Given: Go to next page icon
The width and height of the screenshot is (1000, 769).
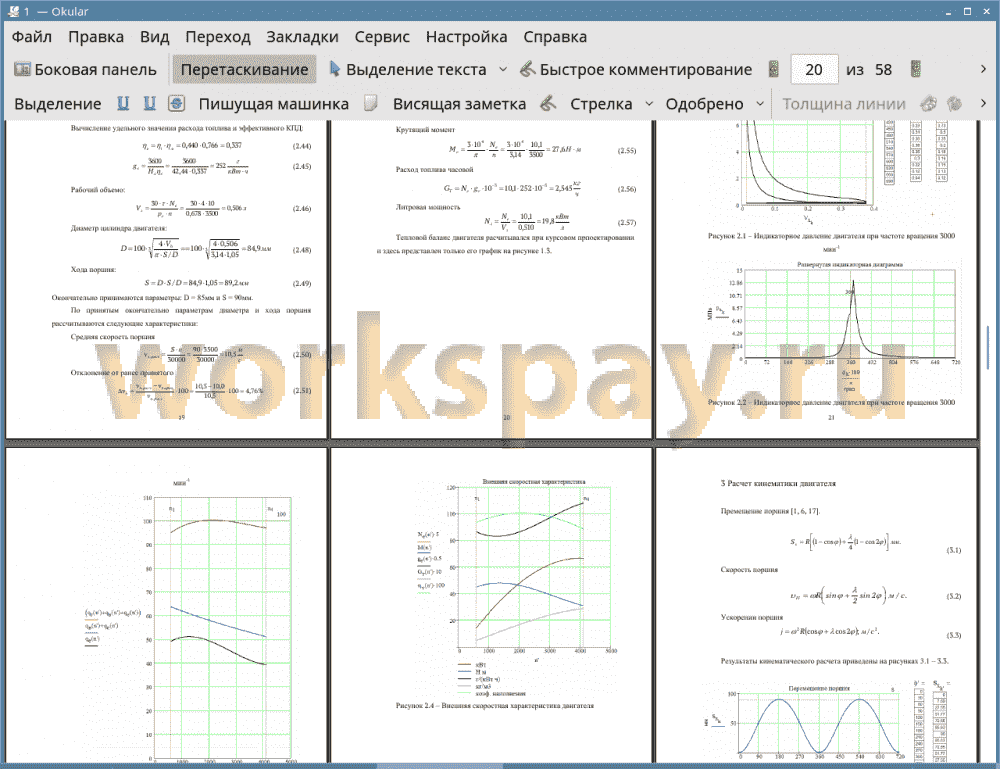Looking at the screenshot, I should pyautogui.click(x=916, y=70).
